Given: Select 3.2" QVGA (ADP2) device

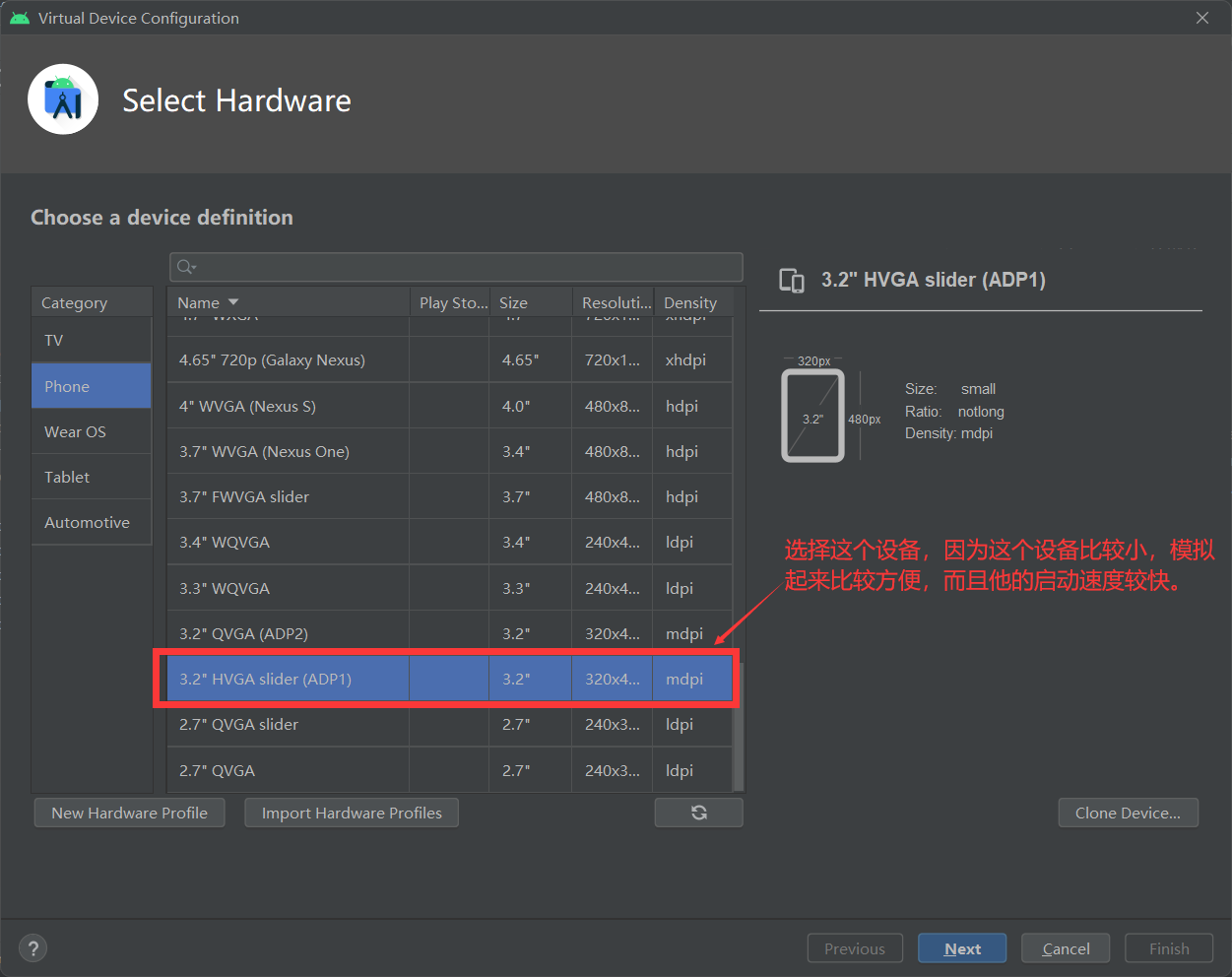Looking at the screenshot, I should tap(450, 633).
